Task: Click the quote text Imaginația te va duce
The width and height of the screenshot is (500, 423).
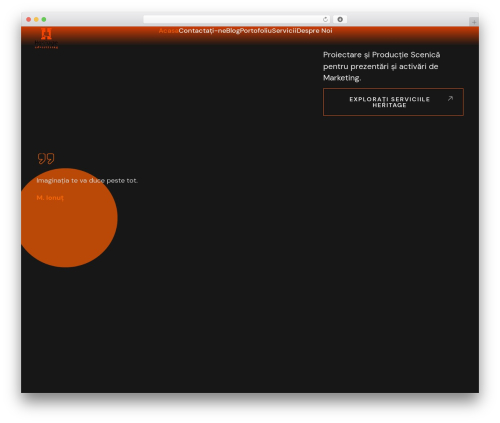Action: [x=87, y=181]
